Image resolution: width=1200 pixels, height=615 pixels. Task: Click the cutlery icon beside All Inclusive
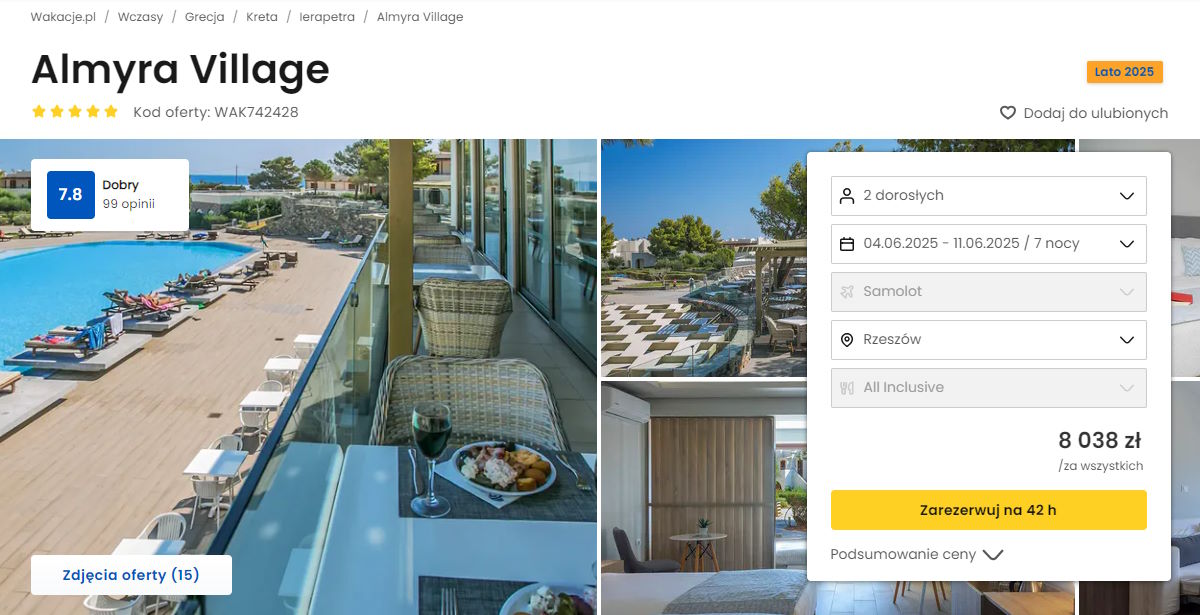(847, 387)
